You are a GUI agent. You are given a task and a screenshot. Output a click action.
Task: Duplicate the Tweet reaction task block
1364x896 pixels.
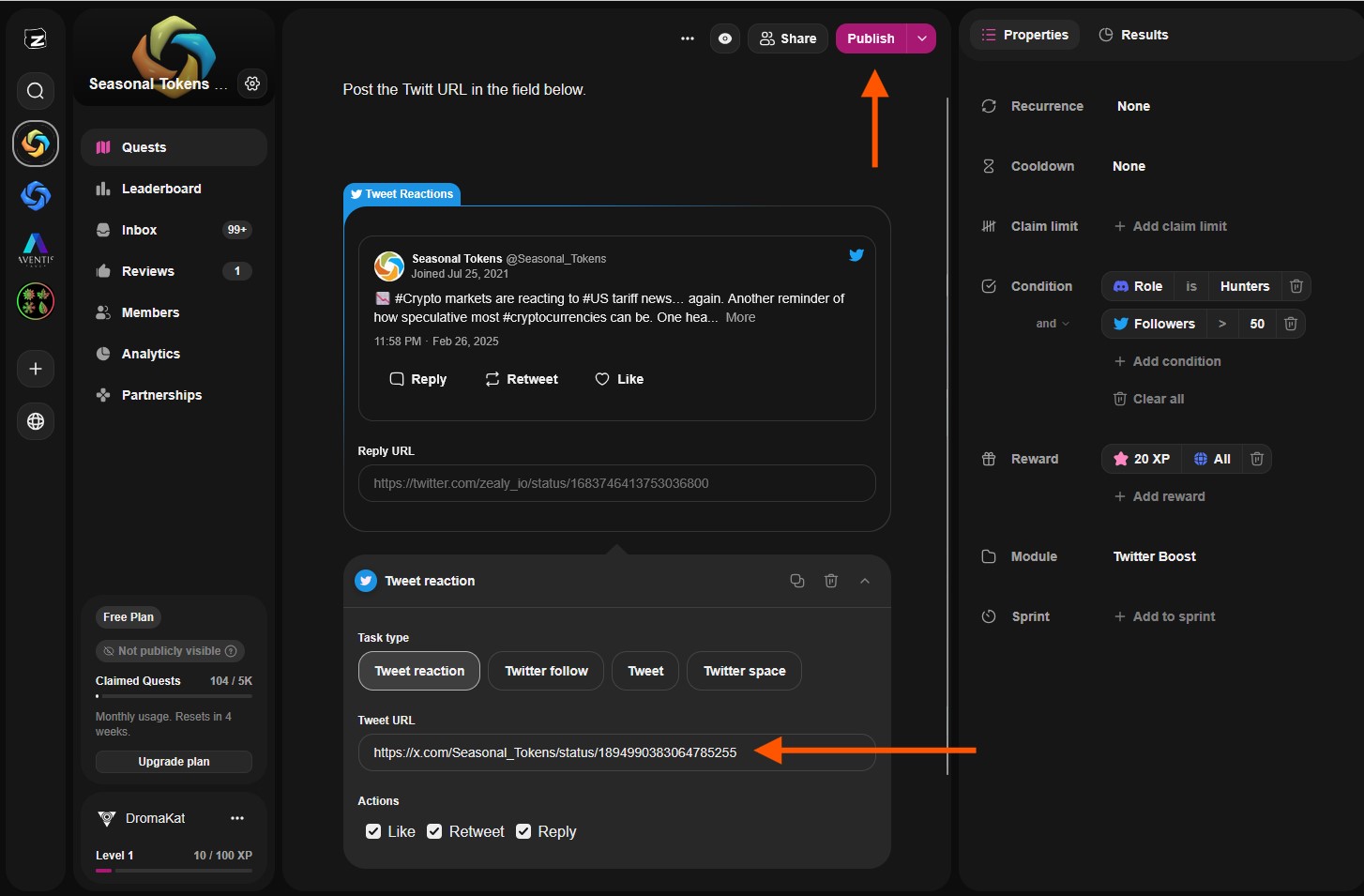(x=797, y=581)
